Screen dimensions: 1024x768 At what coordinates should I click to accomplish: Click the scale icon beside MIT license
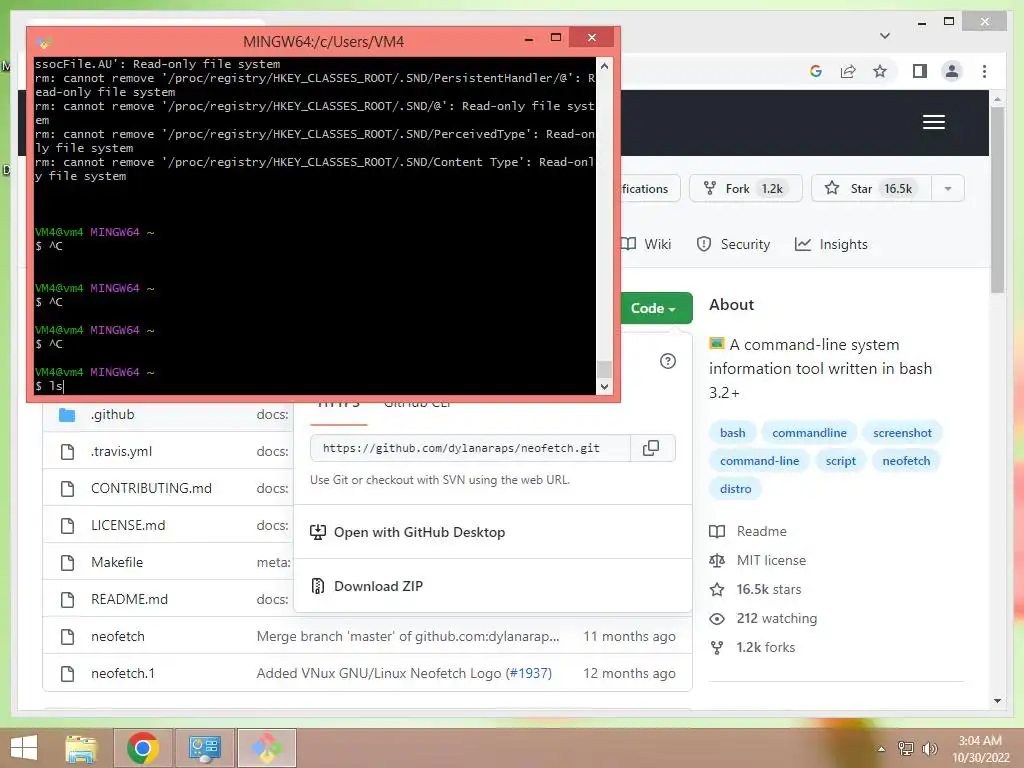coord(716,560)
